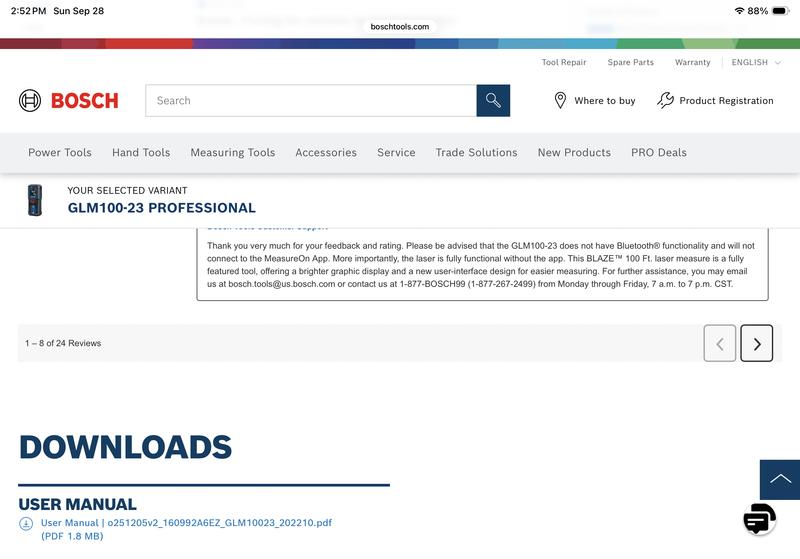800x559 pixels.
Task: Expand the ENGLISH language dropdown
Action: 756,62
